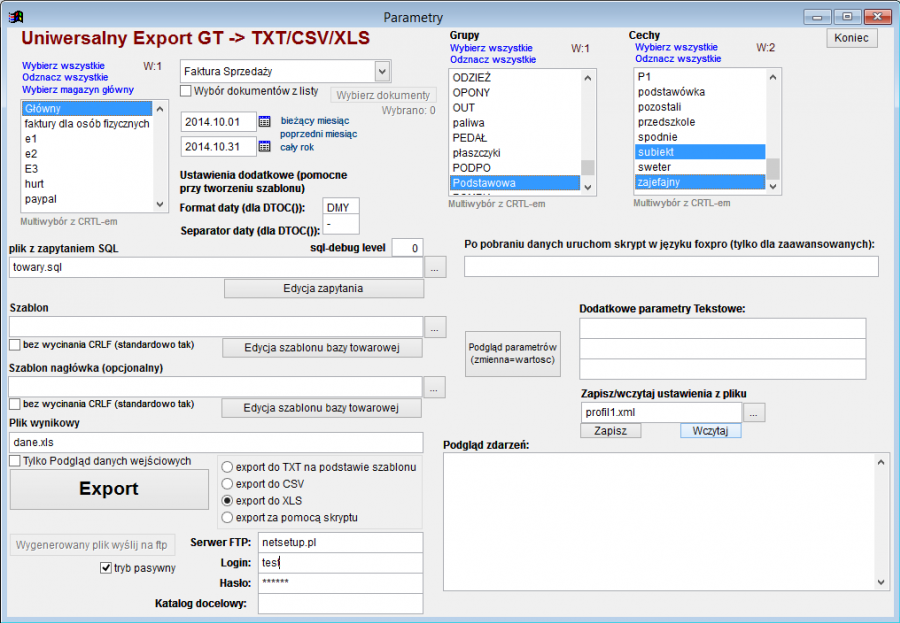Screen dimensions: 900x623
Task: Open the 'Faktura Sprzedaży' document type dropdown
Action: 382,71
